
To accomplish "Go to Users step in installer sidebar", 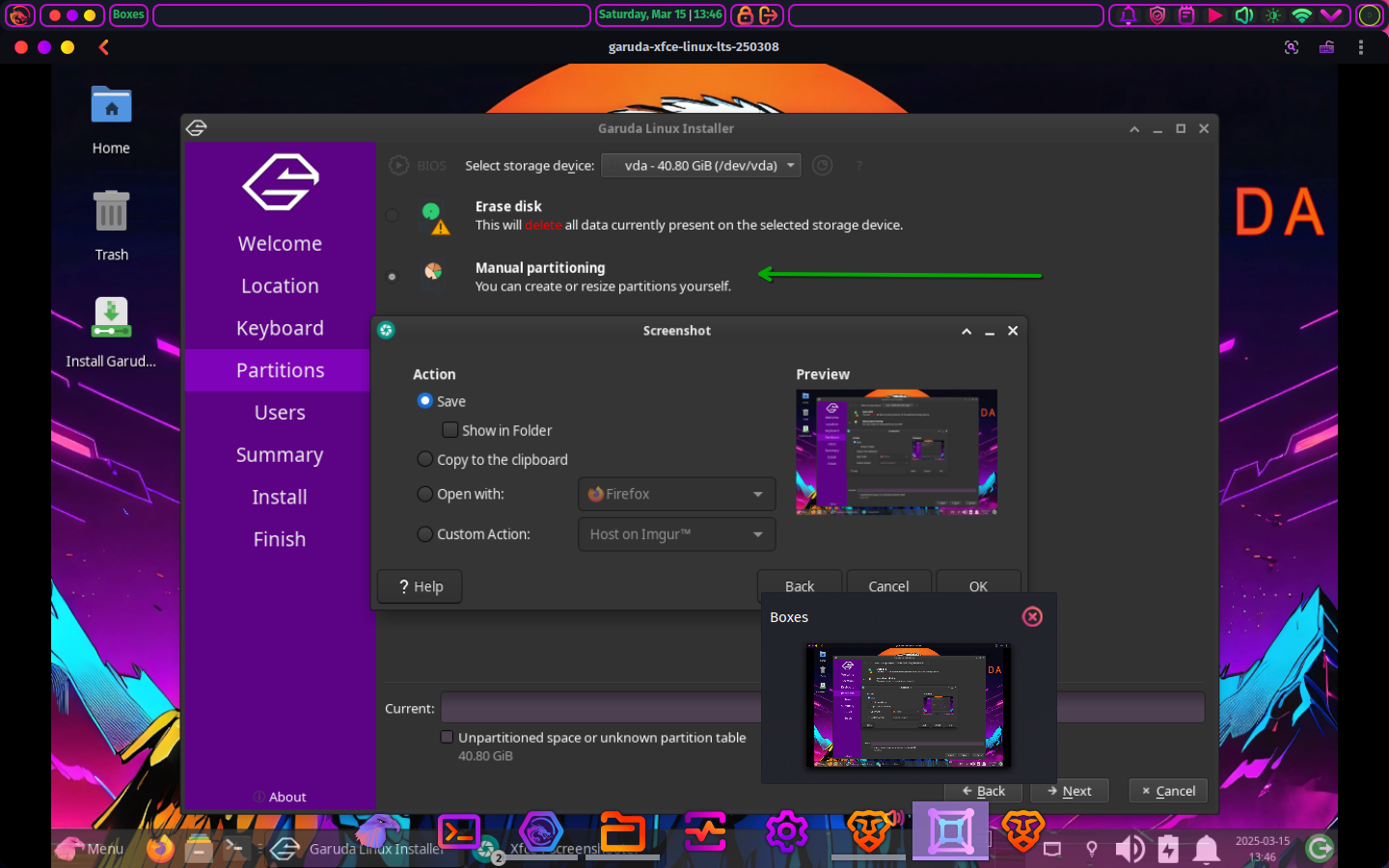I will (280, 413).
